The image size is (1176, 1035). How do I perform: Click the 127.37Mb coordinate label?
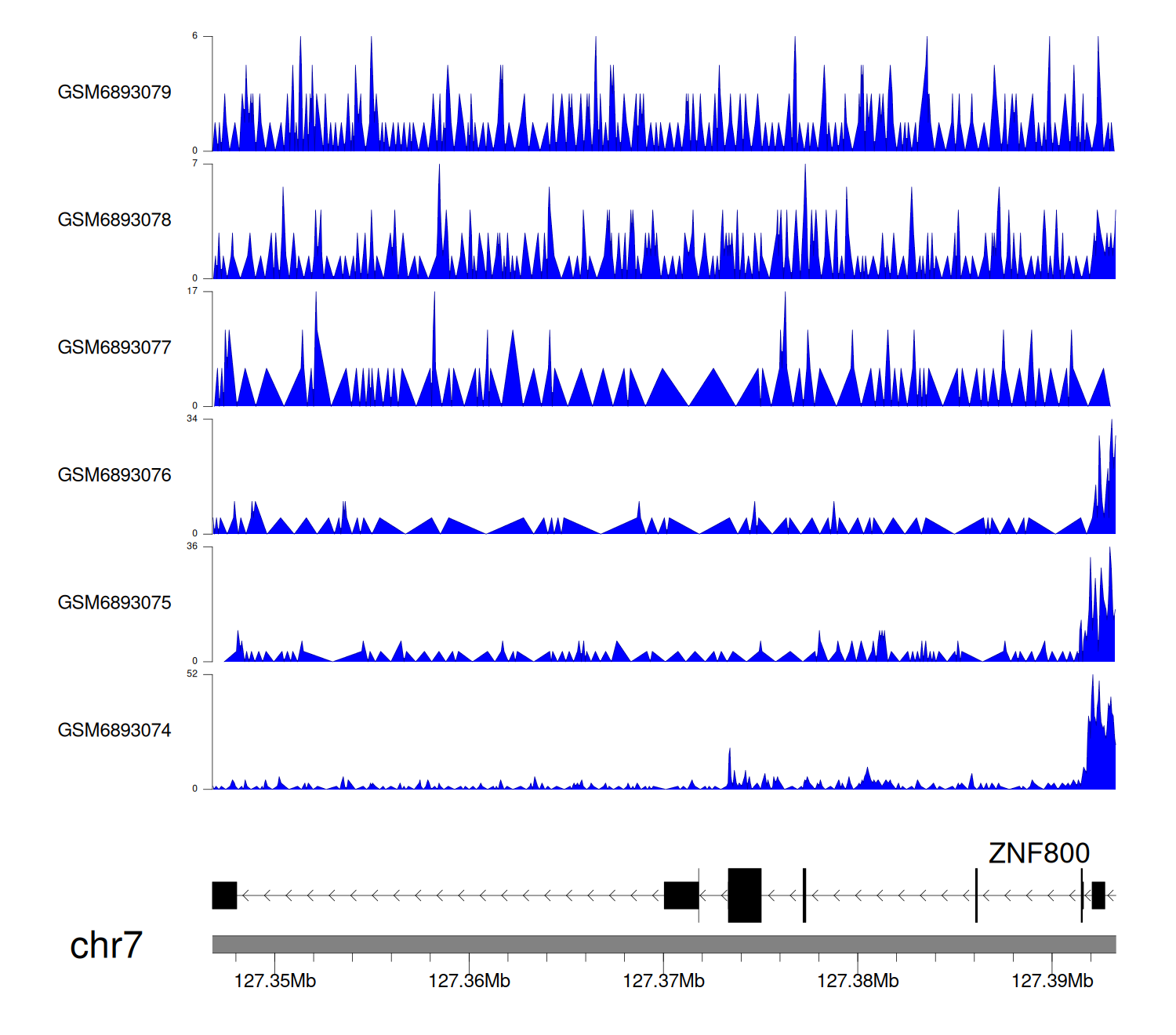tap(663, 982)
